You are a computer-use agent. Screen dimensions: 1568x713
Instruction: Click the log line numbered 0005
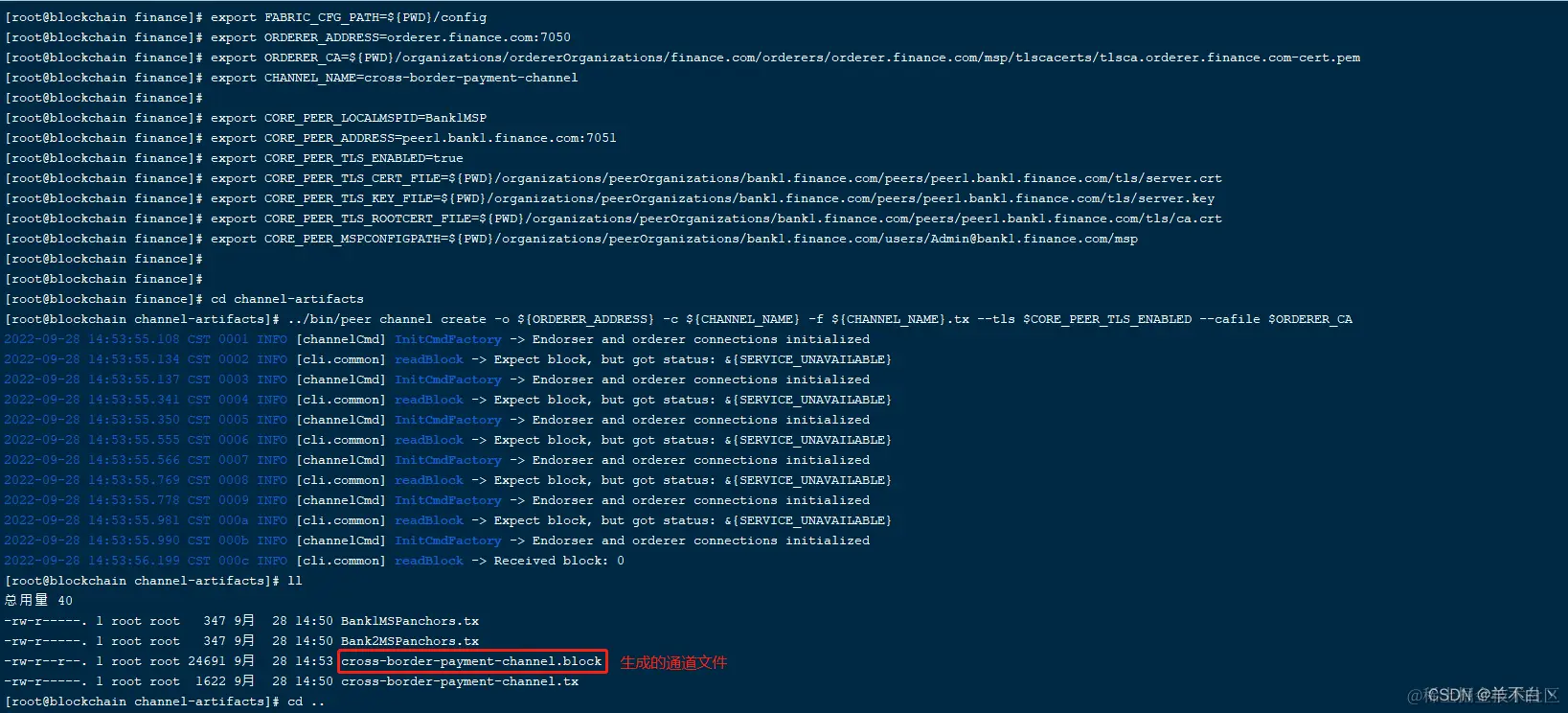pos(437,420)
